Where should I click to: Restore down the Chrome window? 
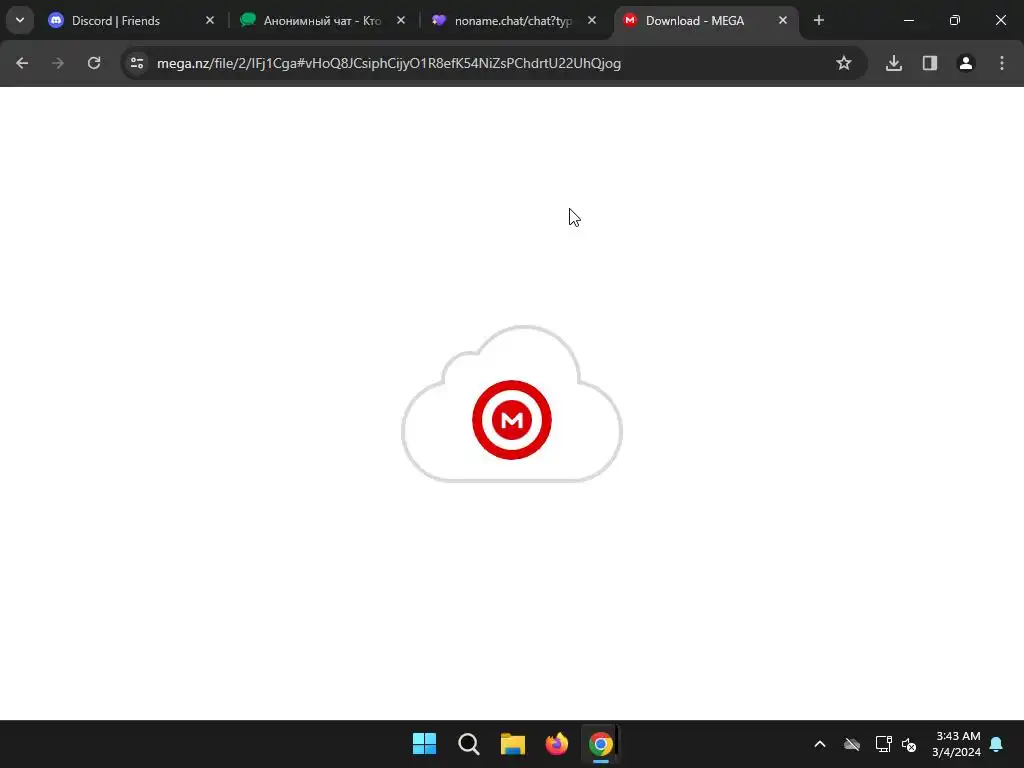tap(955, 20)
